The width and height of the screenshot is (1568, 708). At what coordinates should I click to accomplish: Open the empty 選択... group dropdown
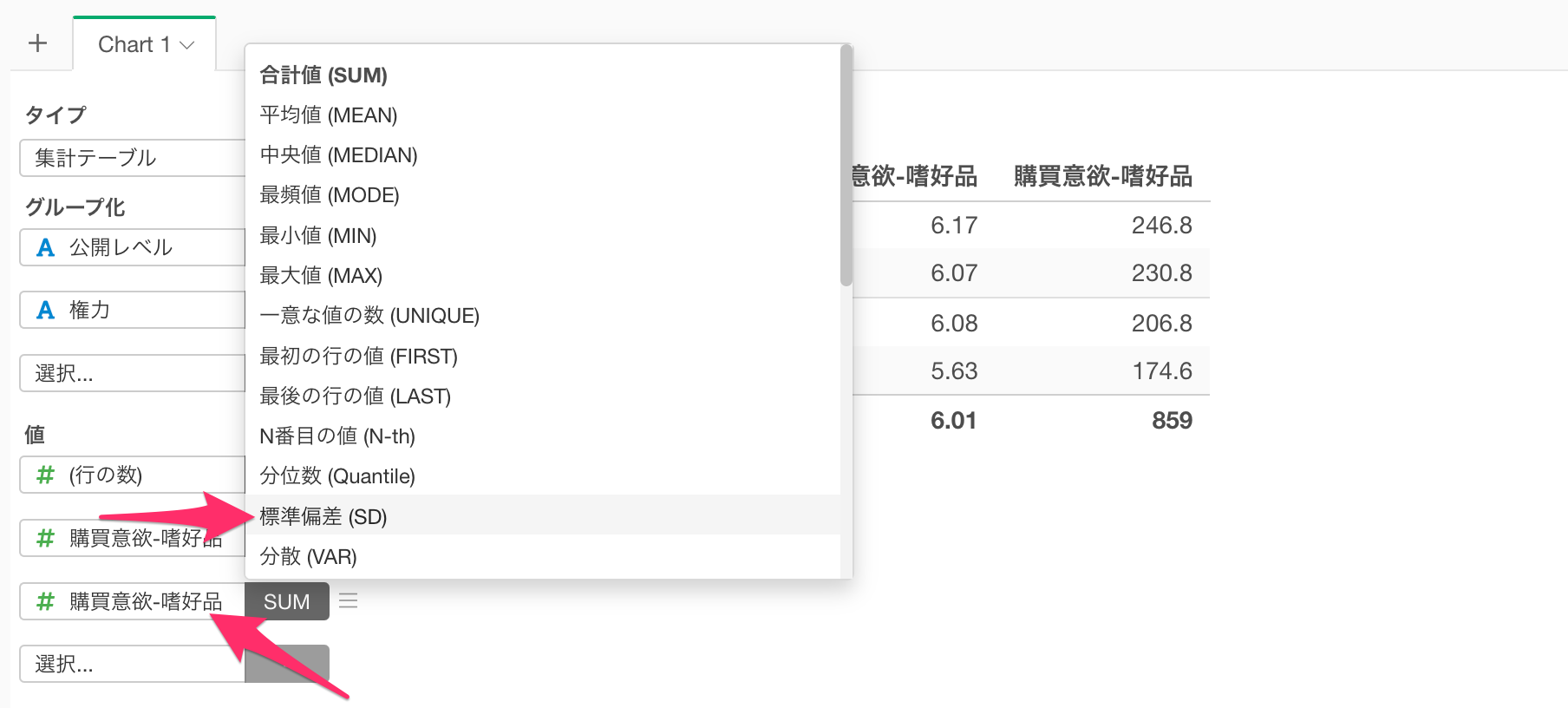(133, 373)
